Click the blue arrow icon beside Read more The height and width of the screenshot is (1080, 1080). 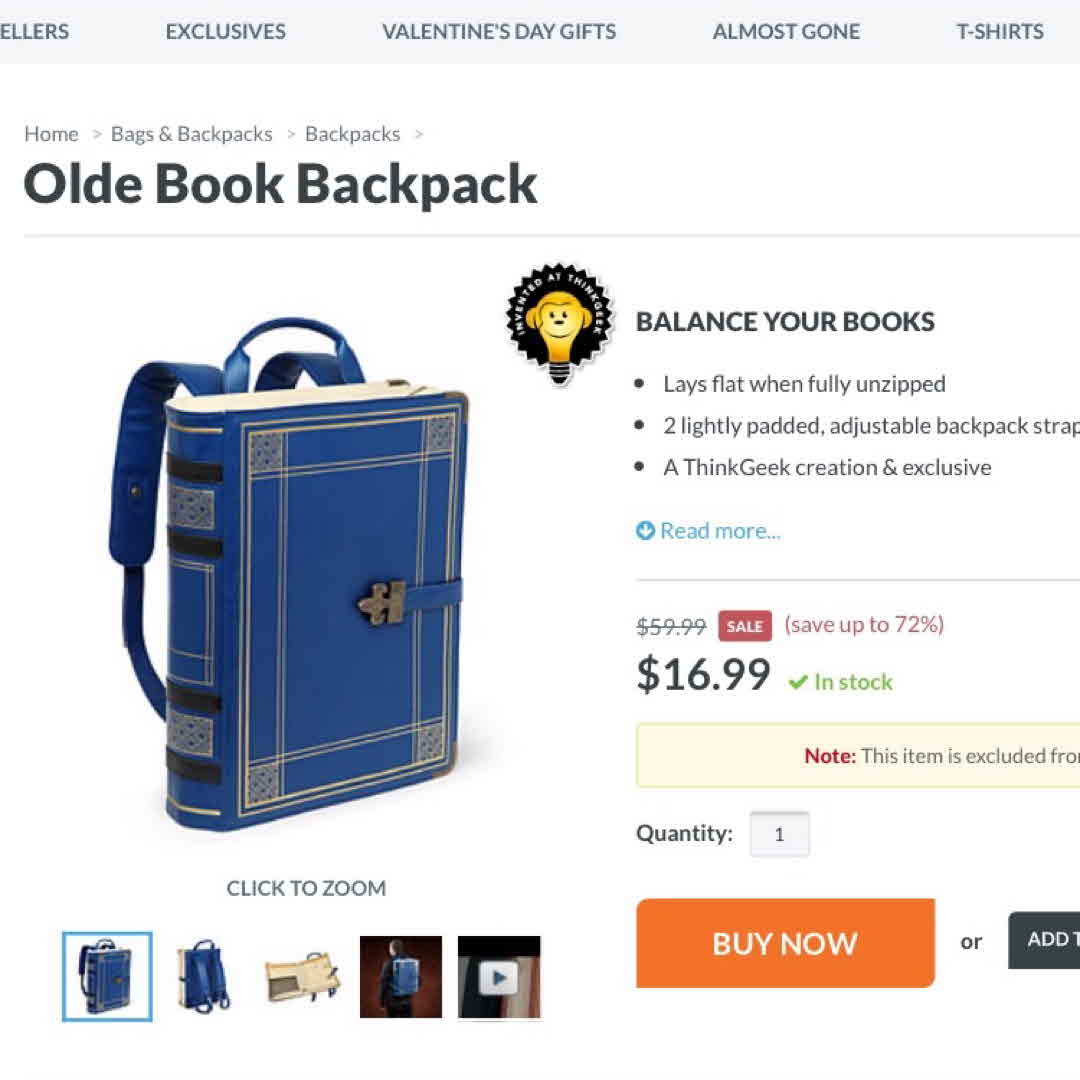[645, 530]
